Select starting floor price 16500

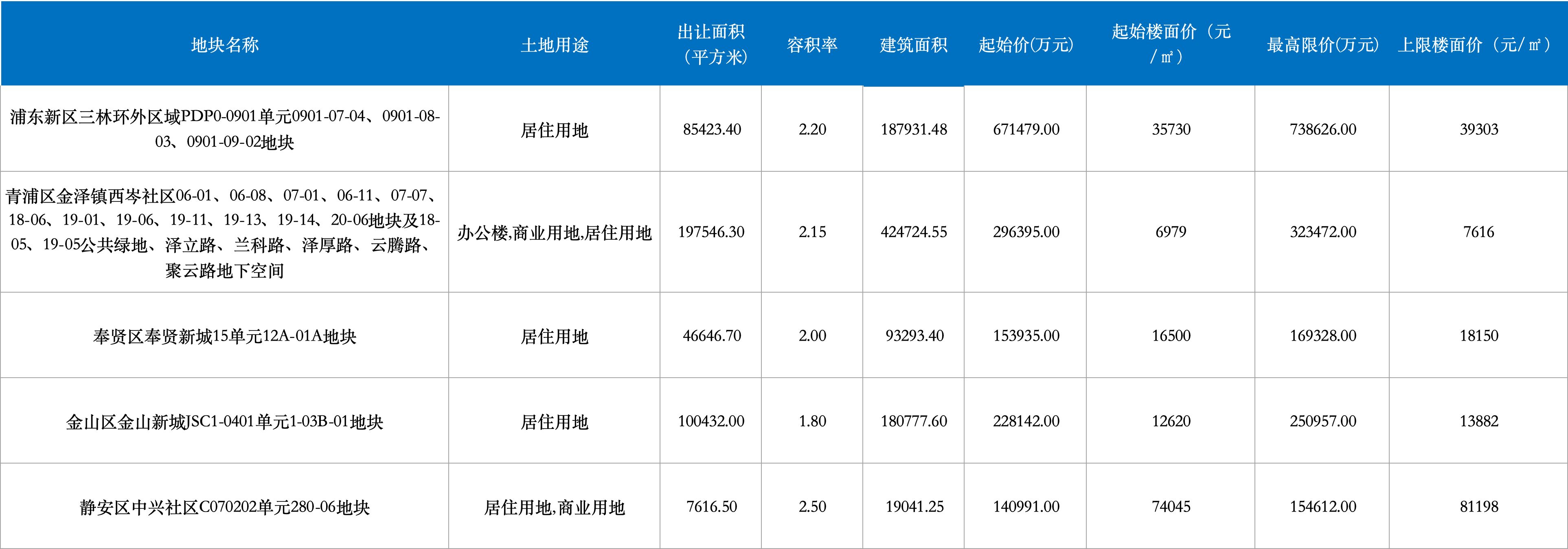1171,335
